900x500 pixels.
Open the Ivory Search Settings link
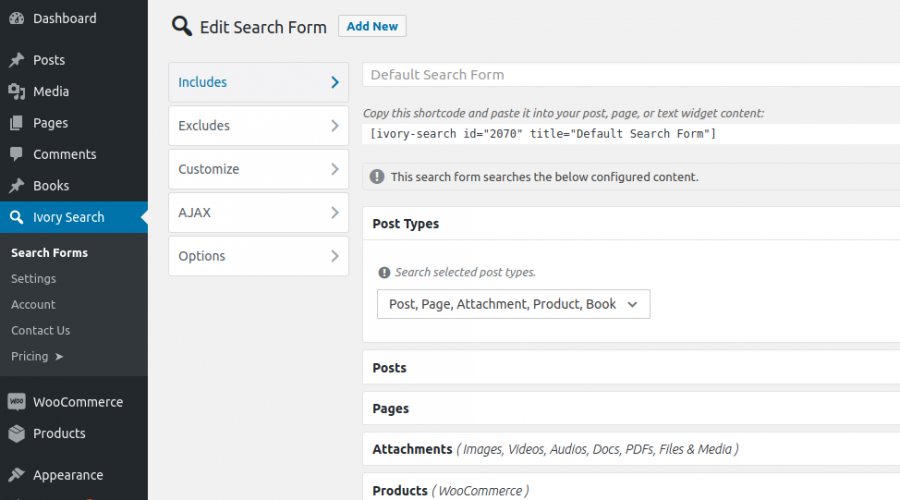(33, 278)
